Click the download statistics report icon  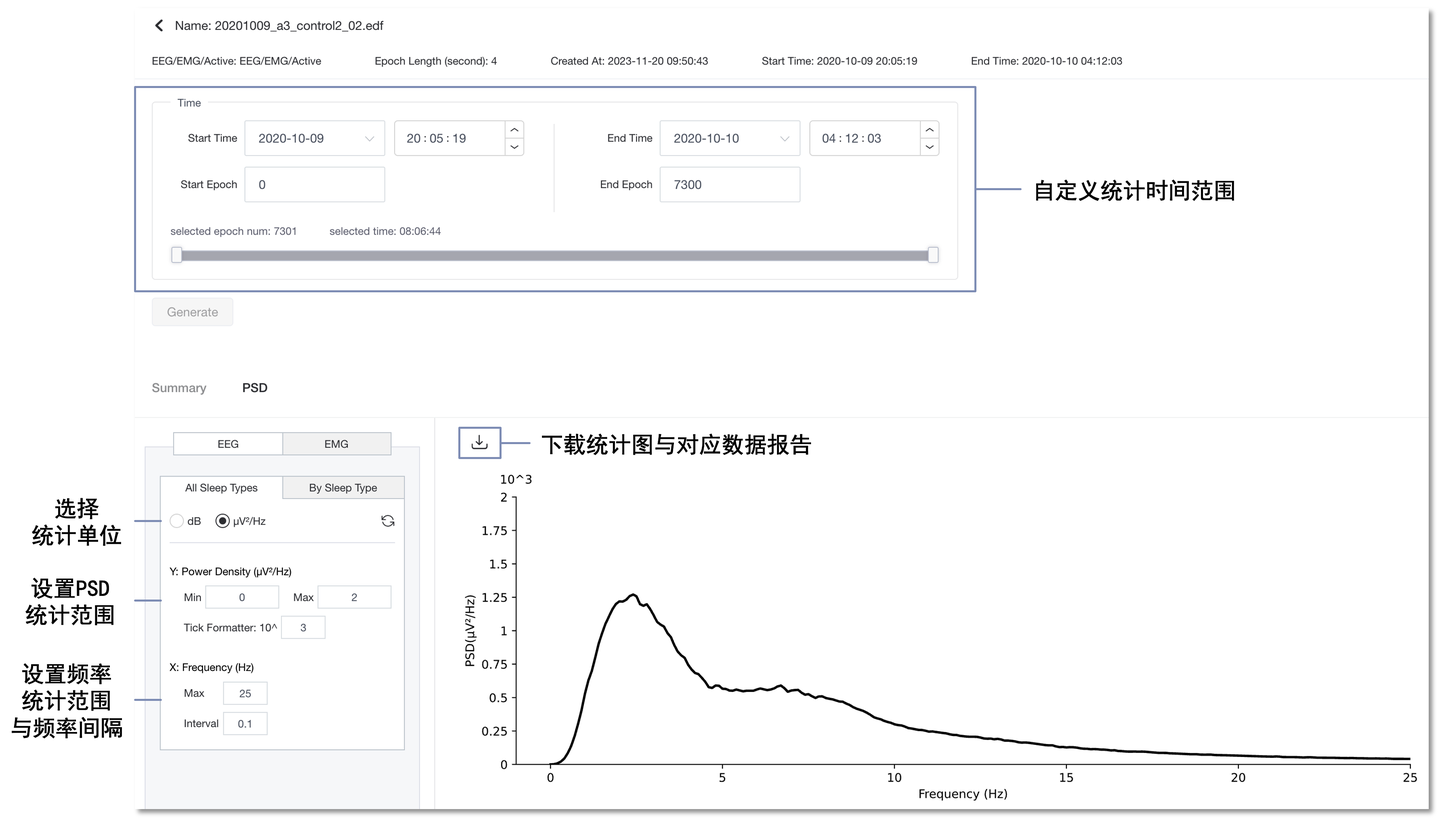coord(479,443)
